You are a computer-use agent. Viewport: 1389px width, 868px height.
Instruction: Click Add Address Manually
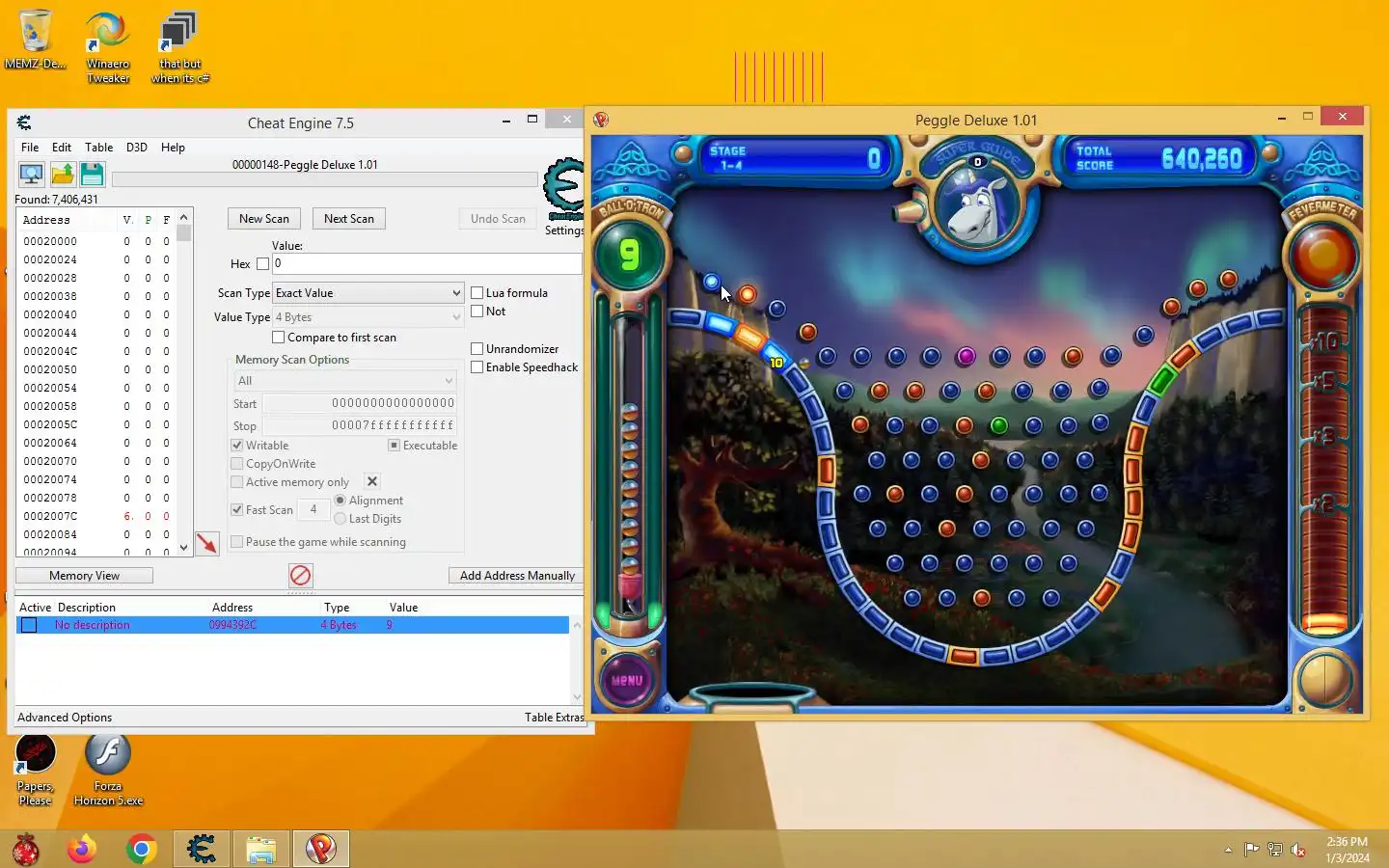click(517, 576)
